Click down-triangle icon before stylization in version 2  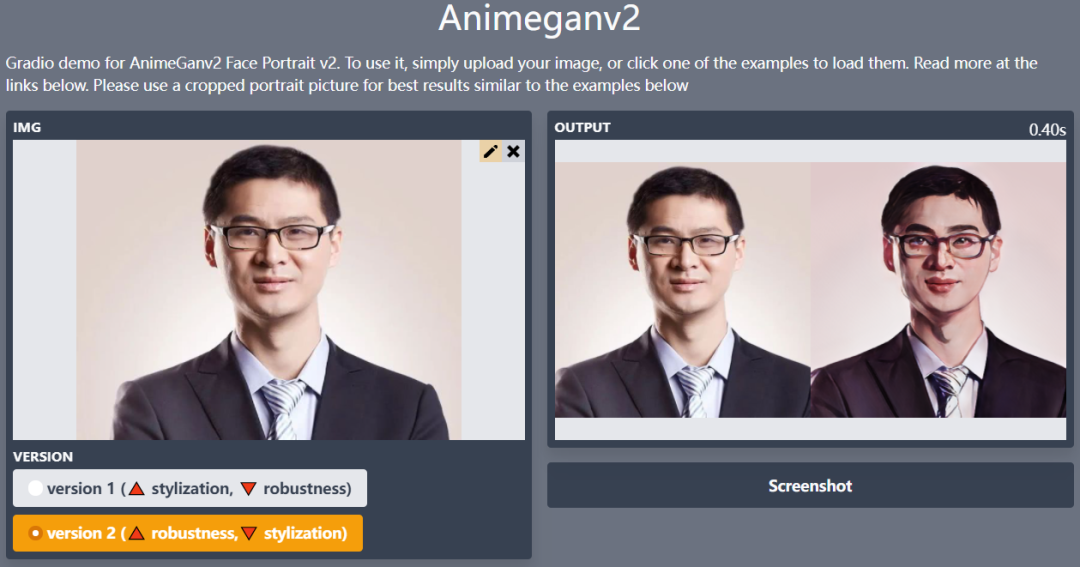[249, 533]
